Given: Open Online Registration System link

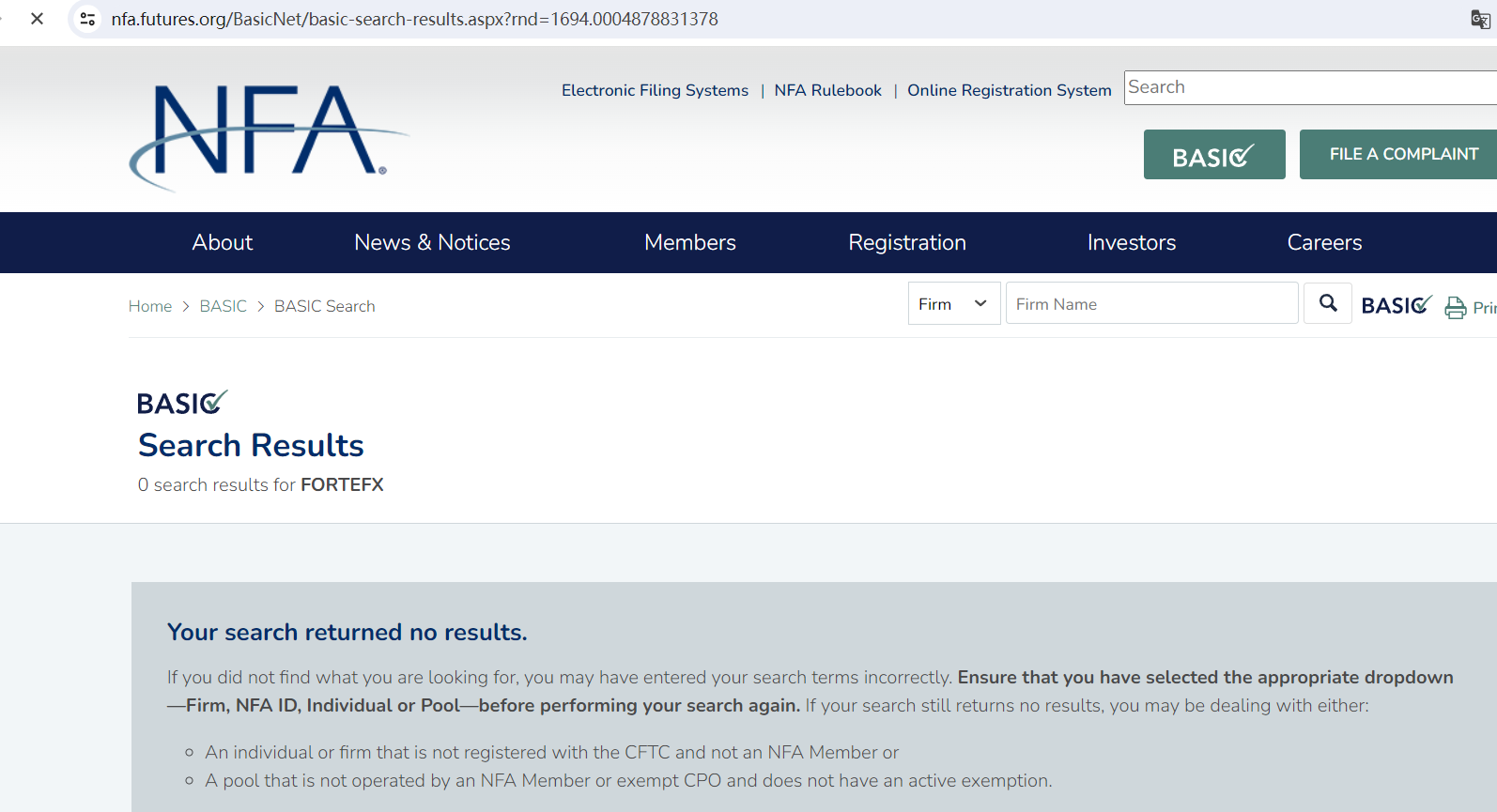Looking at the screenshot, I should [x=1010, y=90].
